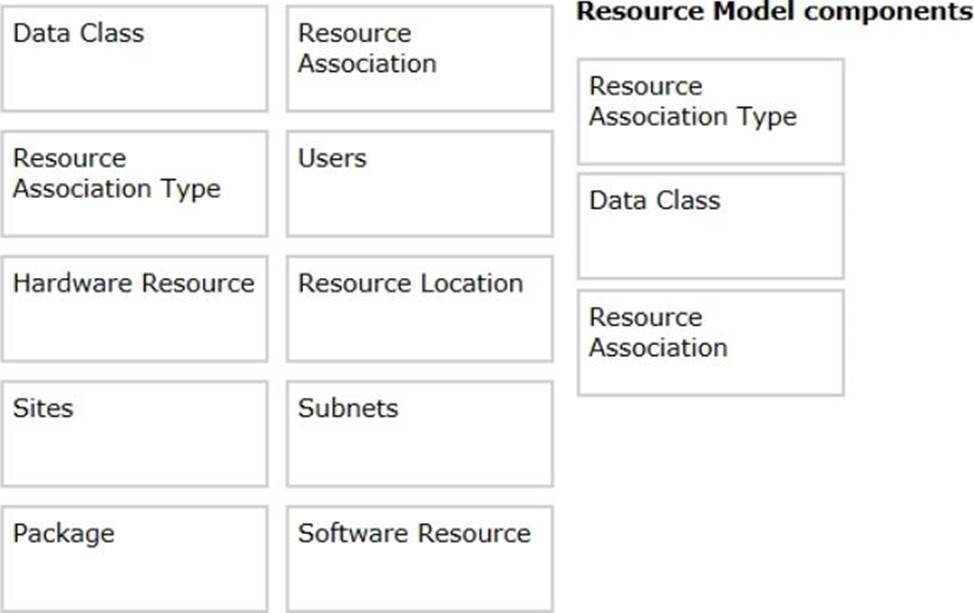Select the Subnets option box
This screenshot has height=613, width=974.
pyautogui.click(x=419, y=433)
